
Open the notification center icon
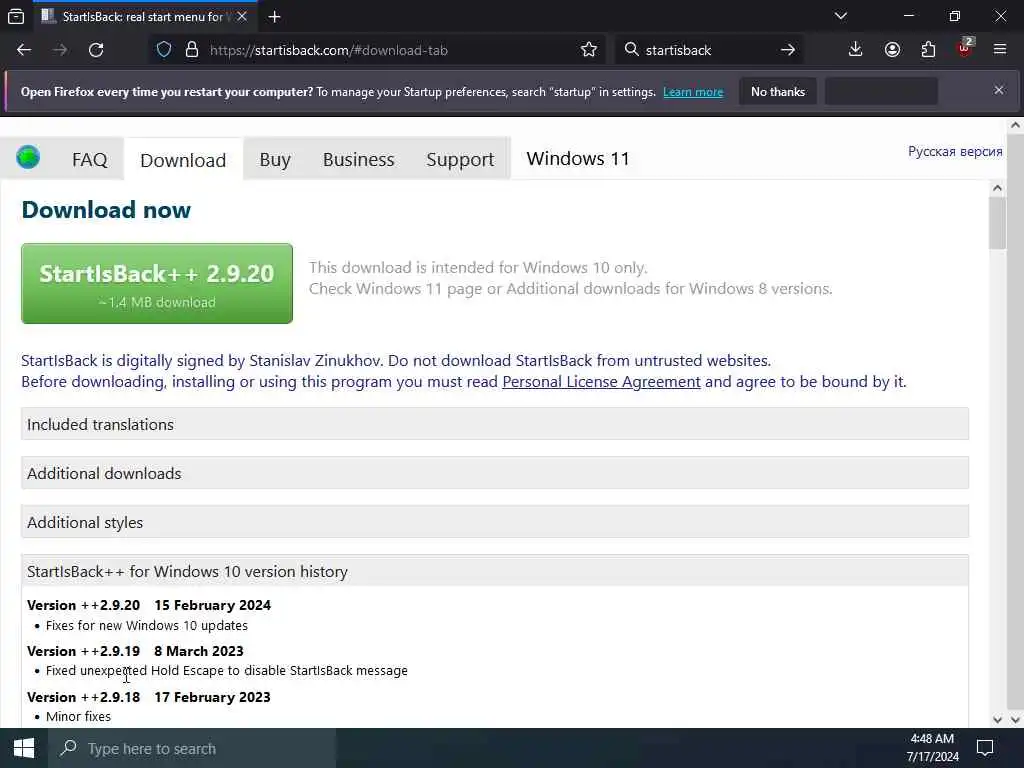click(x=985, y=748)
